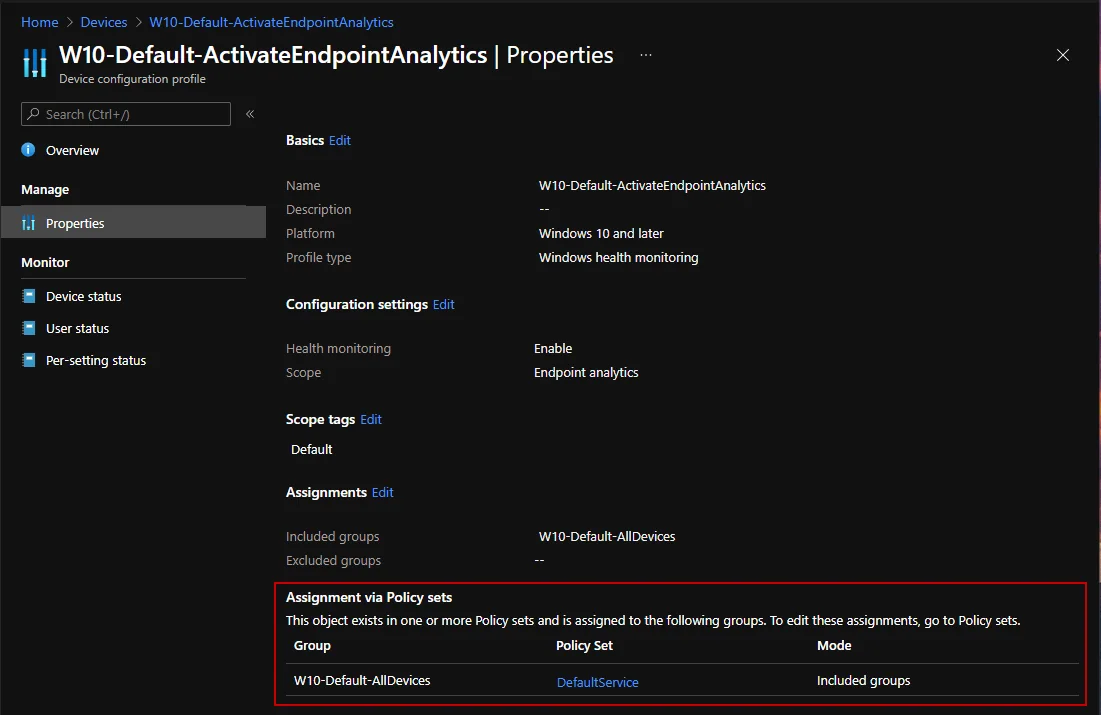Click the Mode column header
The image size is (1101, 715).
point(833,645)
